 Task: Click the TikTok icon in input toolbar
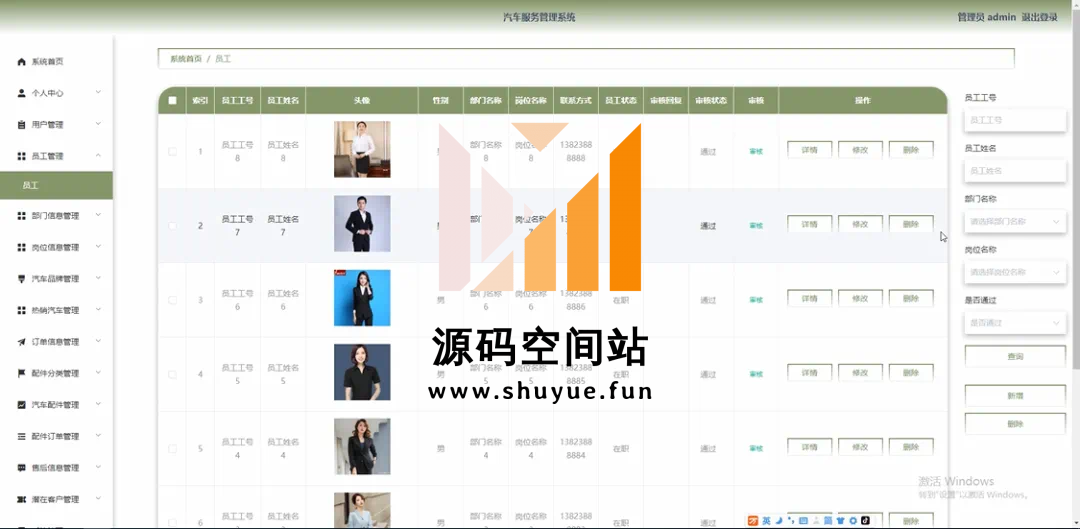pos(865,521)
